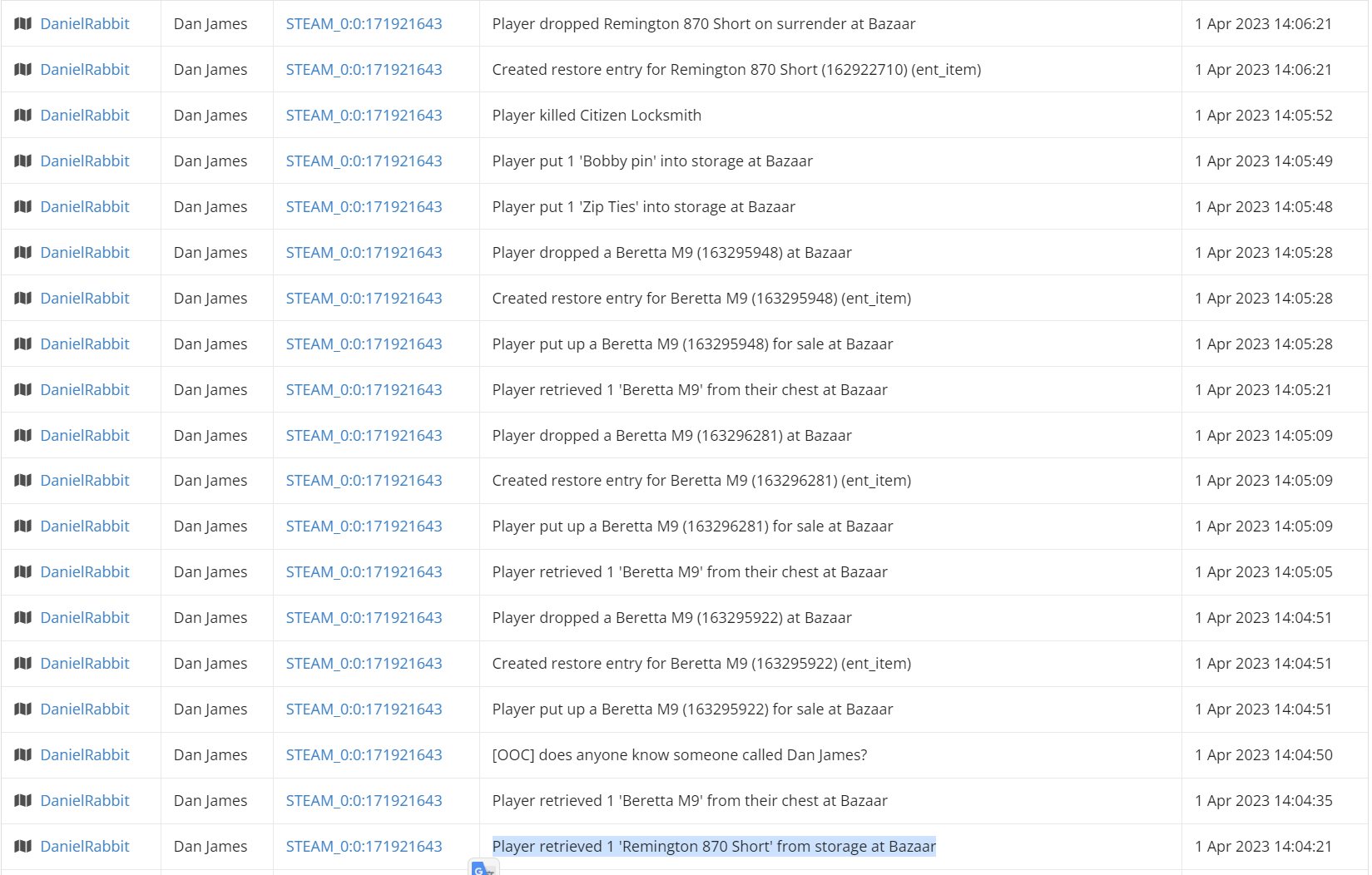The image size is (1372, 875).
Task: Open Steam ID link in the 14:04:21 bottom row
Action: coord(364,846)
